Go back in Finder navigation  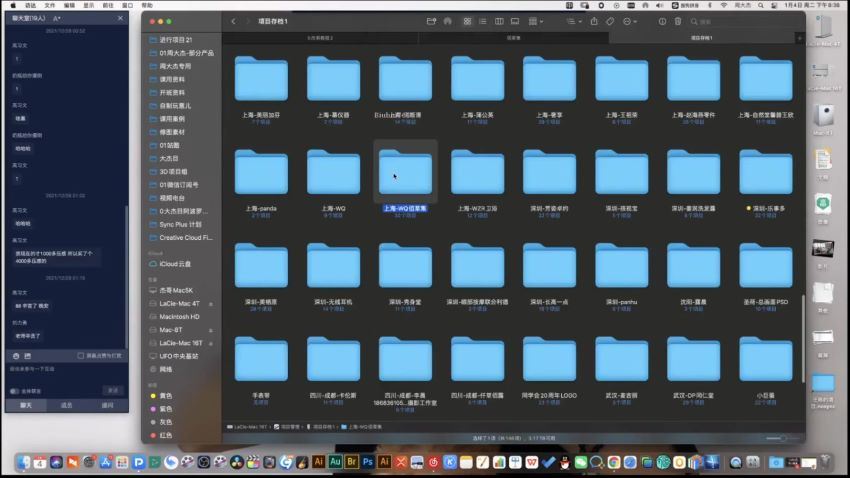pos(234,22)
